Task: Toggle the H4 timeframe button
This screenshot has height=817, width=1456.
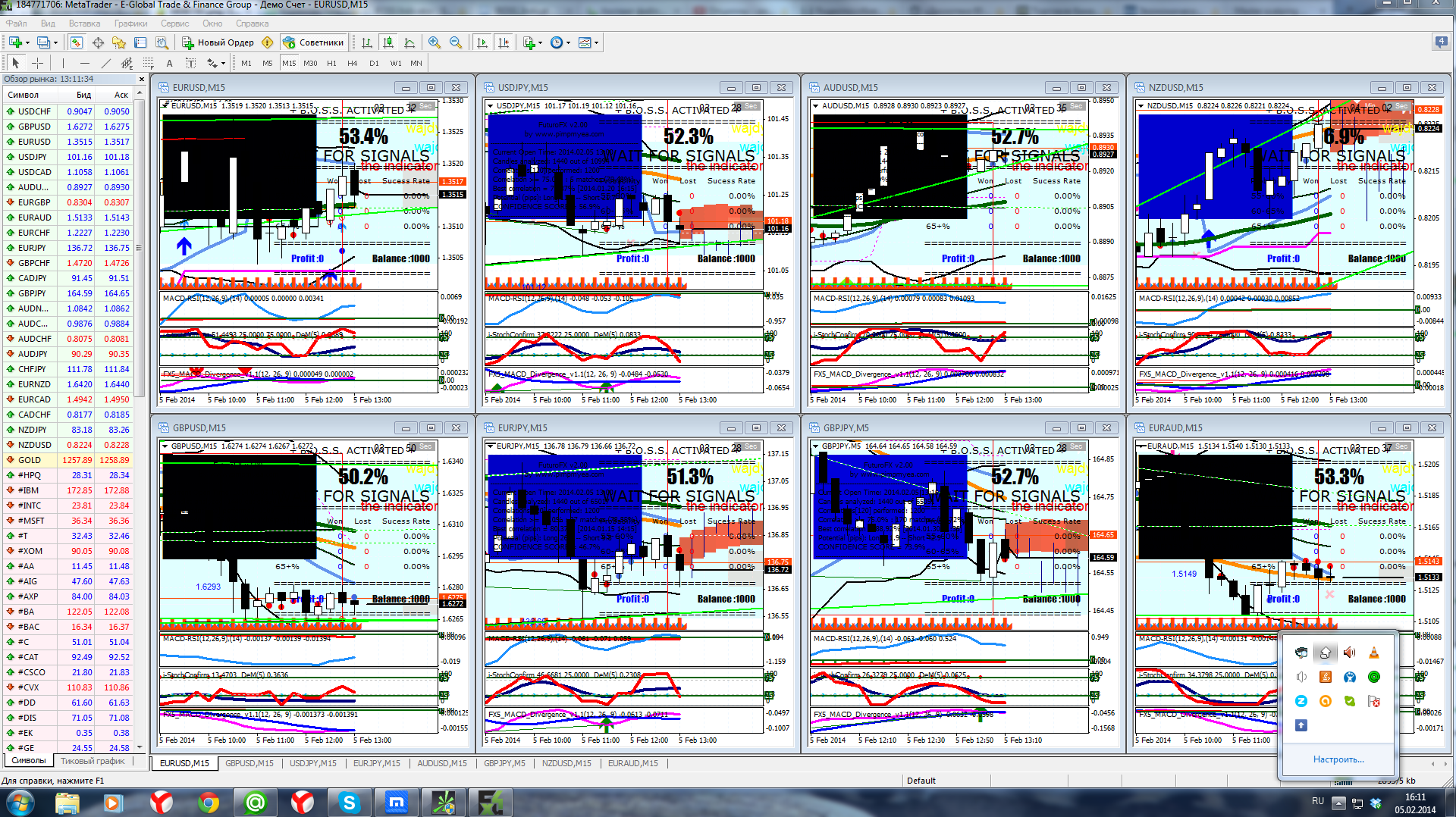Action: 352,63
